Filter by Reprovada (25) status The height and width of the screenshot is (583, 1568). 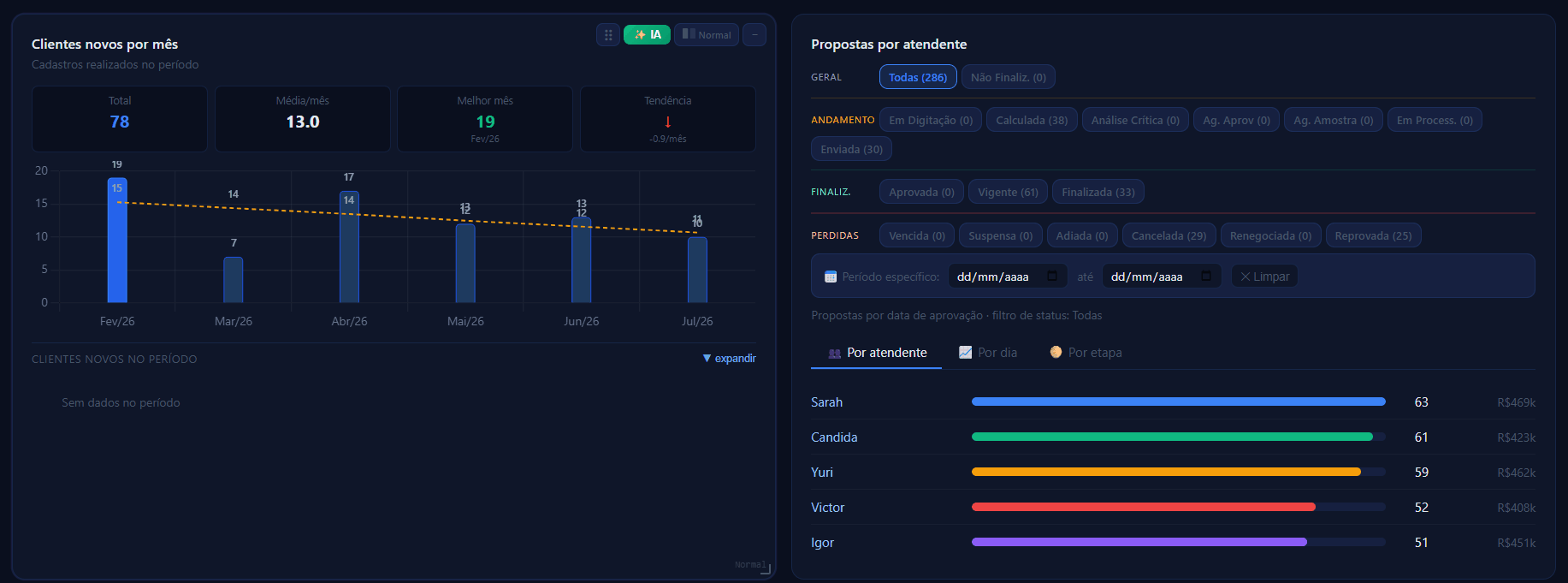coord(1373,235)
